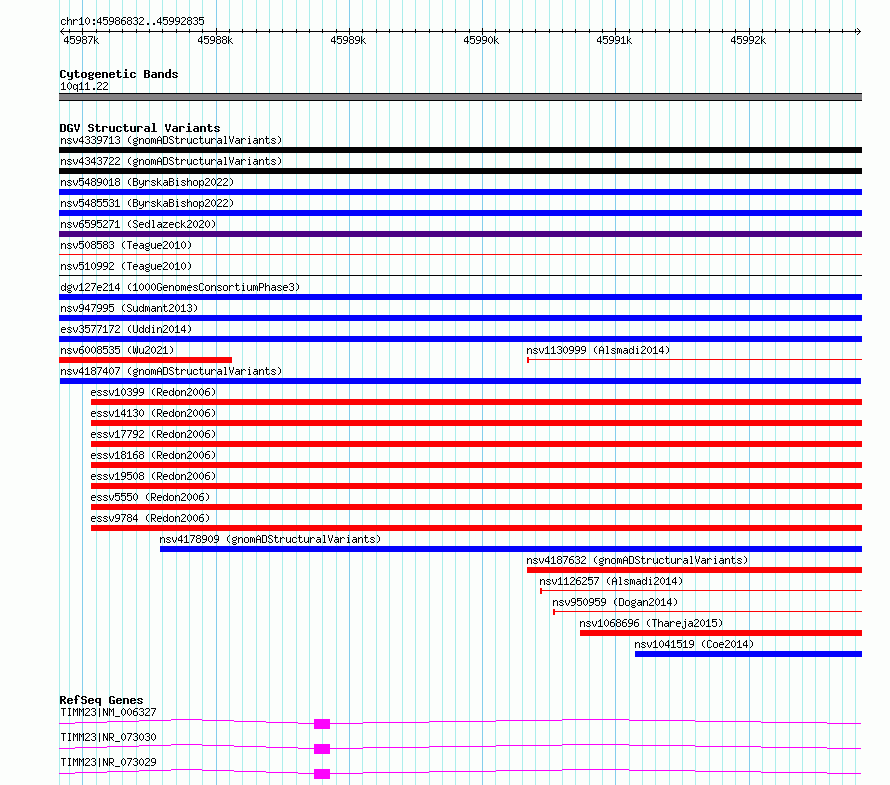Open TIMM23|NR_073029 transcript label
The image size is (890, 785).
coord(108,762)
